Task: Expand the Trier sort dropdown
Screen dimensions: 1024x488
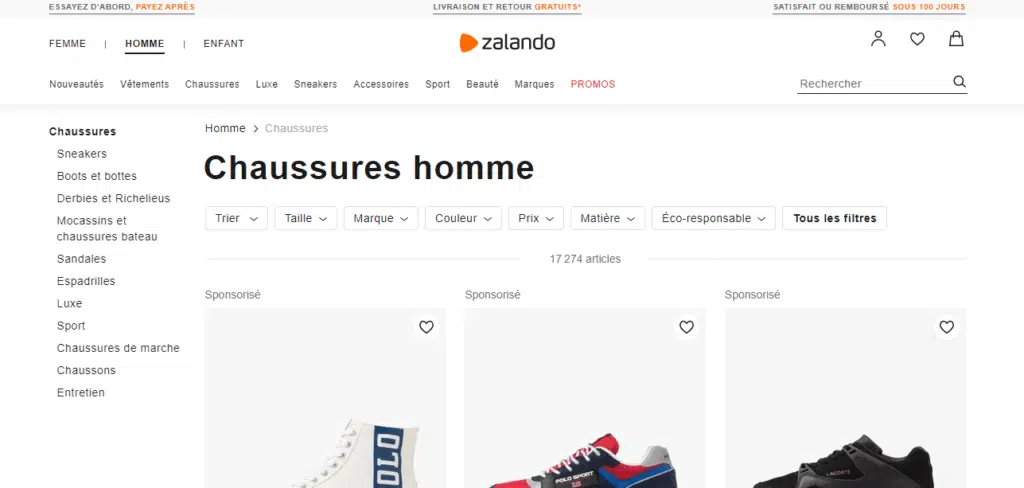Action: coord(236,218)
